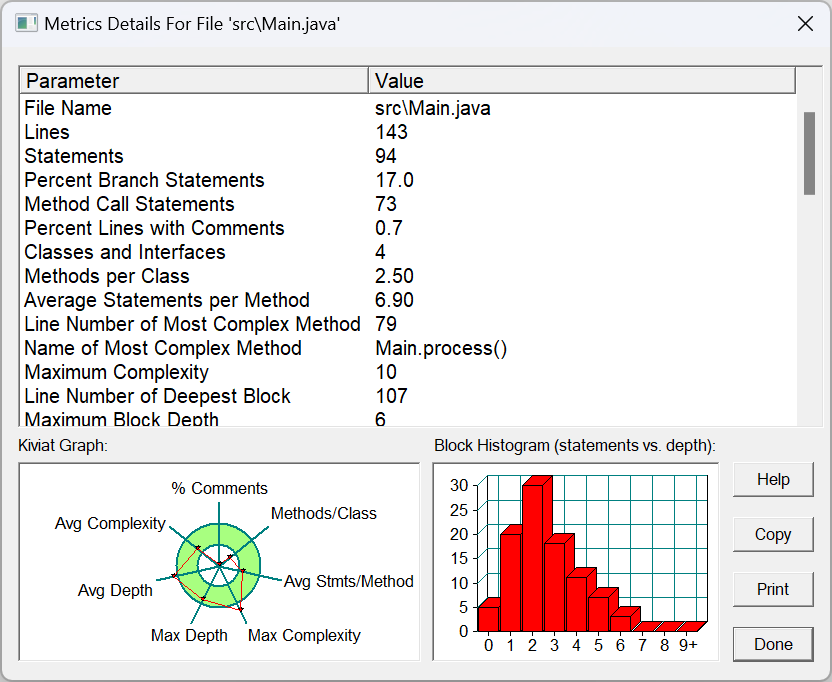Click the Max Depth axis label
The image size is (832, 682).
[x=189, y=635]
